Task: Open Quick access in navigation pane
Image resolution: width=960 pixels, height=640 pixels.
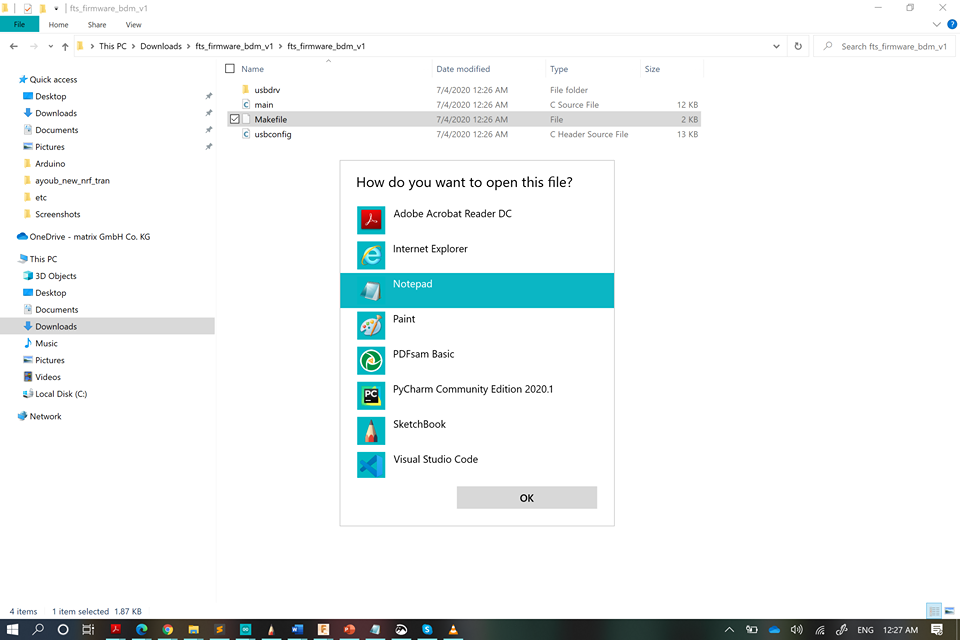Action: pos(53,80)
